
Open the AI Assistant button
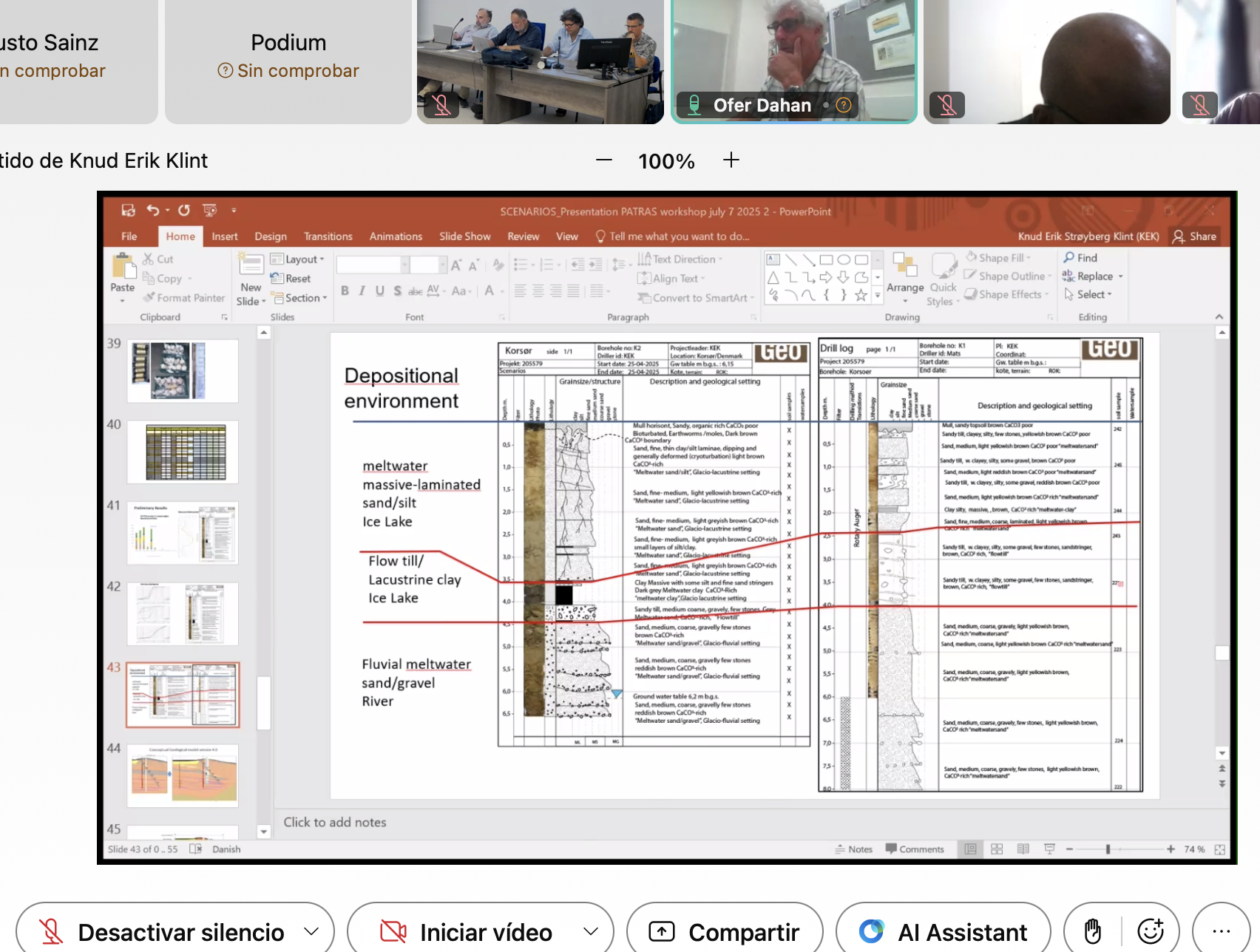pyautogui.click(x=943, y=931)
